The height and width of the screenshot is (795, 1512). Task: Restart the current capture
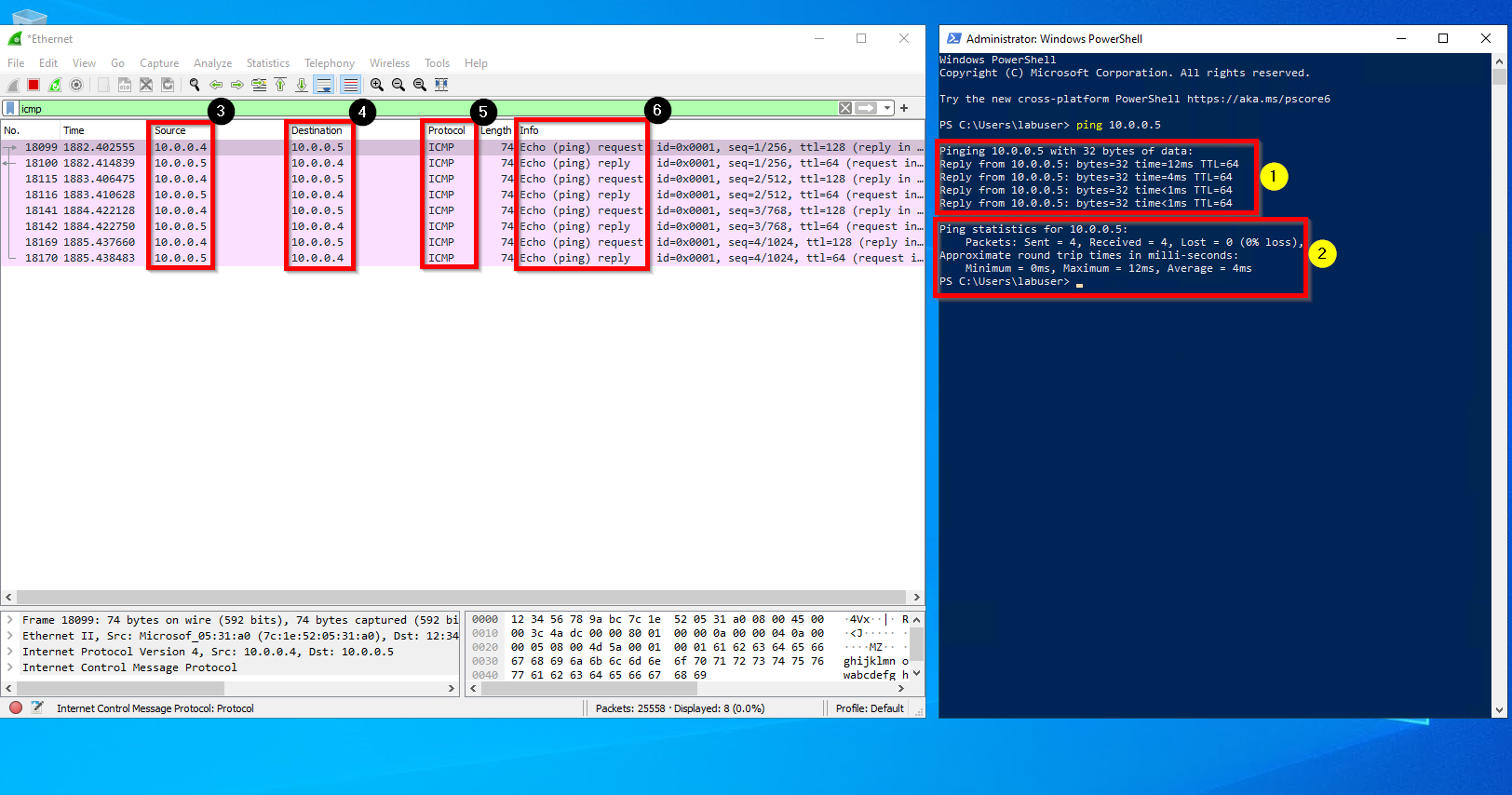pos(55,85)
